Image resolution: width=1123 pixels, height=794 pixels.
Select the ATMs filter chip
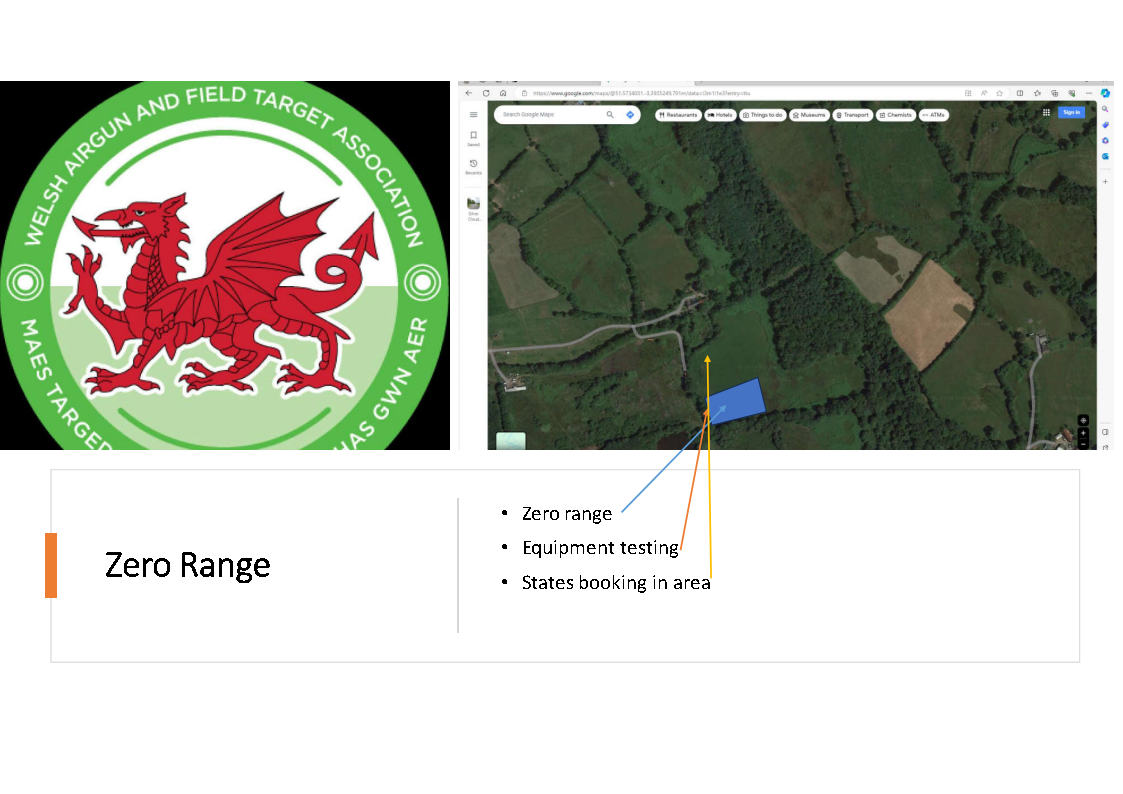[x=934, y=115]
